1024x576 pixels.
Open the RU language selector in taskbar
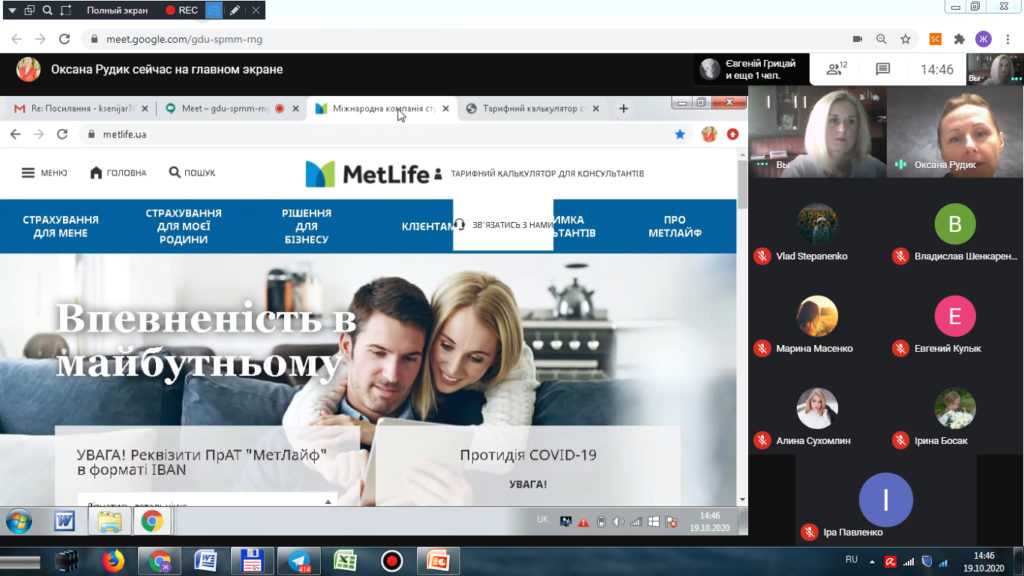pyautogui.click(x=852, y=559)
